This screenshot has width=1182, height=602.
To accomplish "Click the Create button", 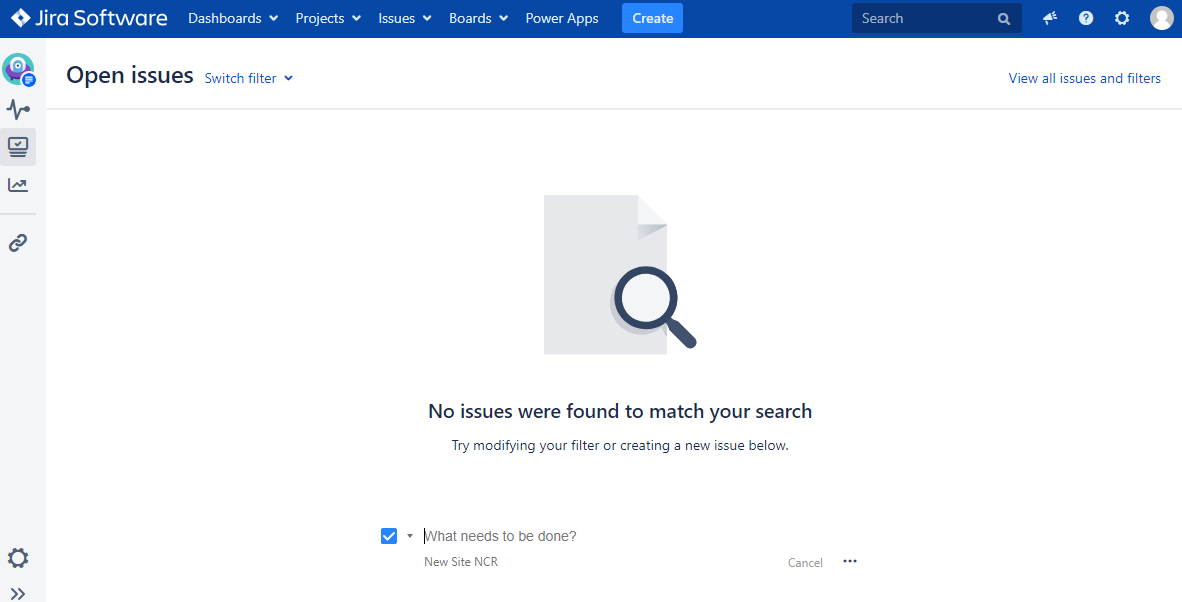I will pos(652,18).
